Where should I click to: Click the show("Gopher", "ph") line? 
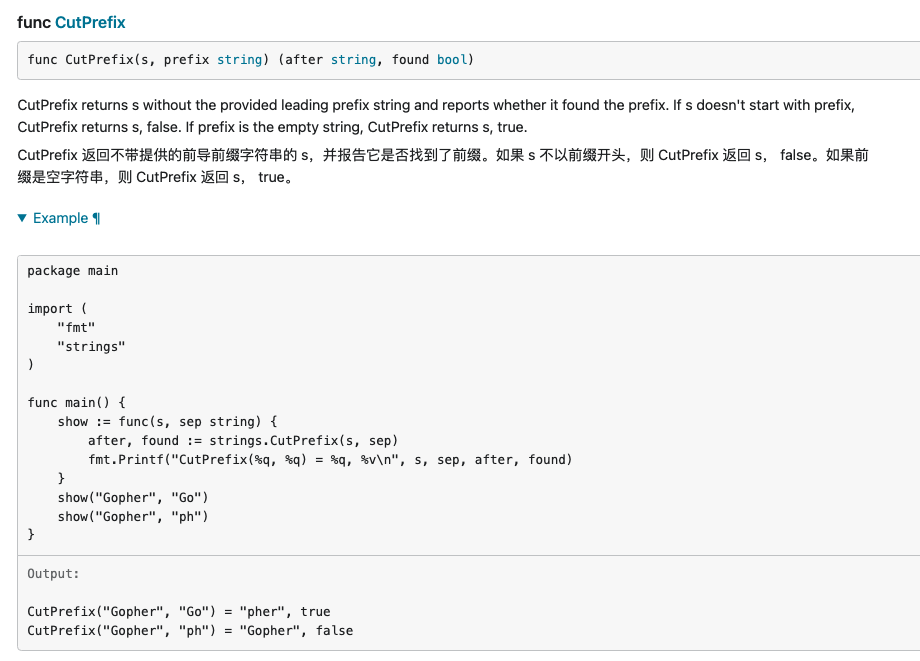[133, 517]
